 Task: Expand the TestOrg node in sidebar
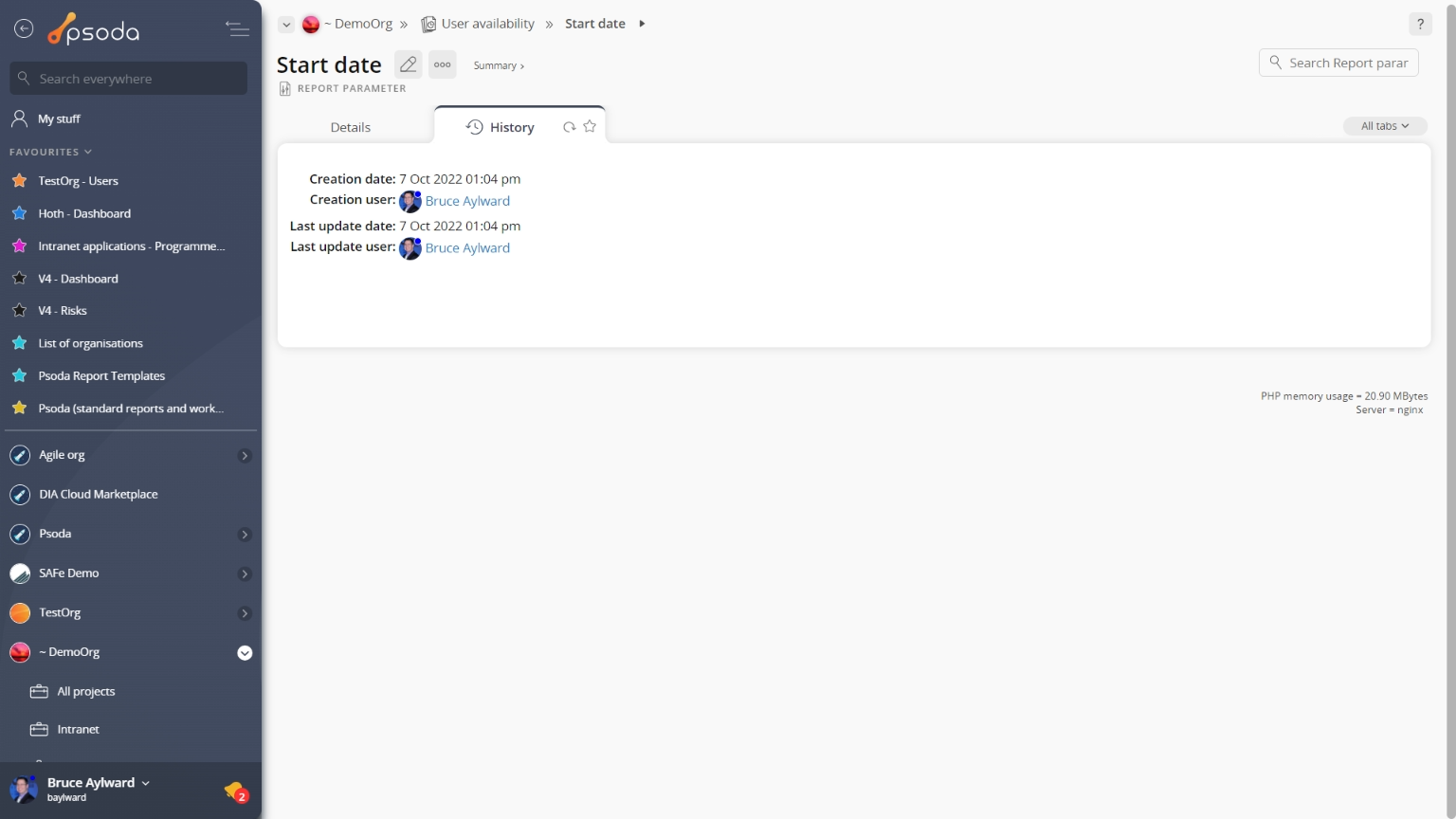pos(245,613)
